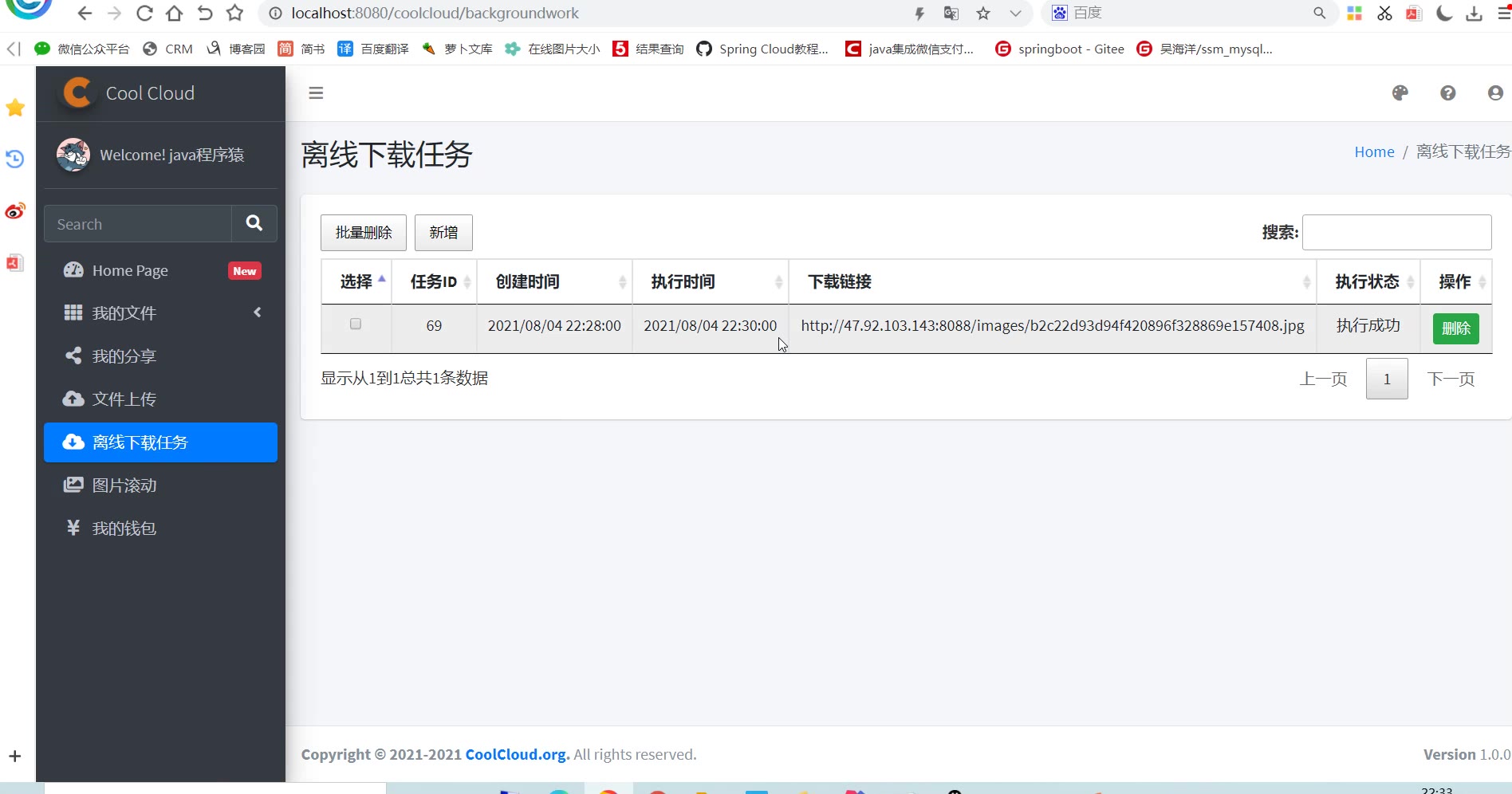Open the 微信公众平台 bookmark

tap(82, 49)
